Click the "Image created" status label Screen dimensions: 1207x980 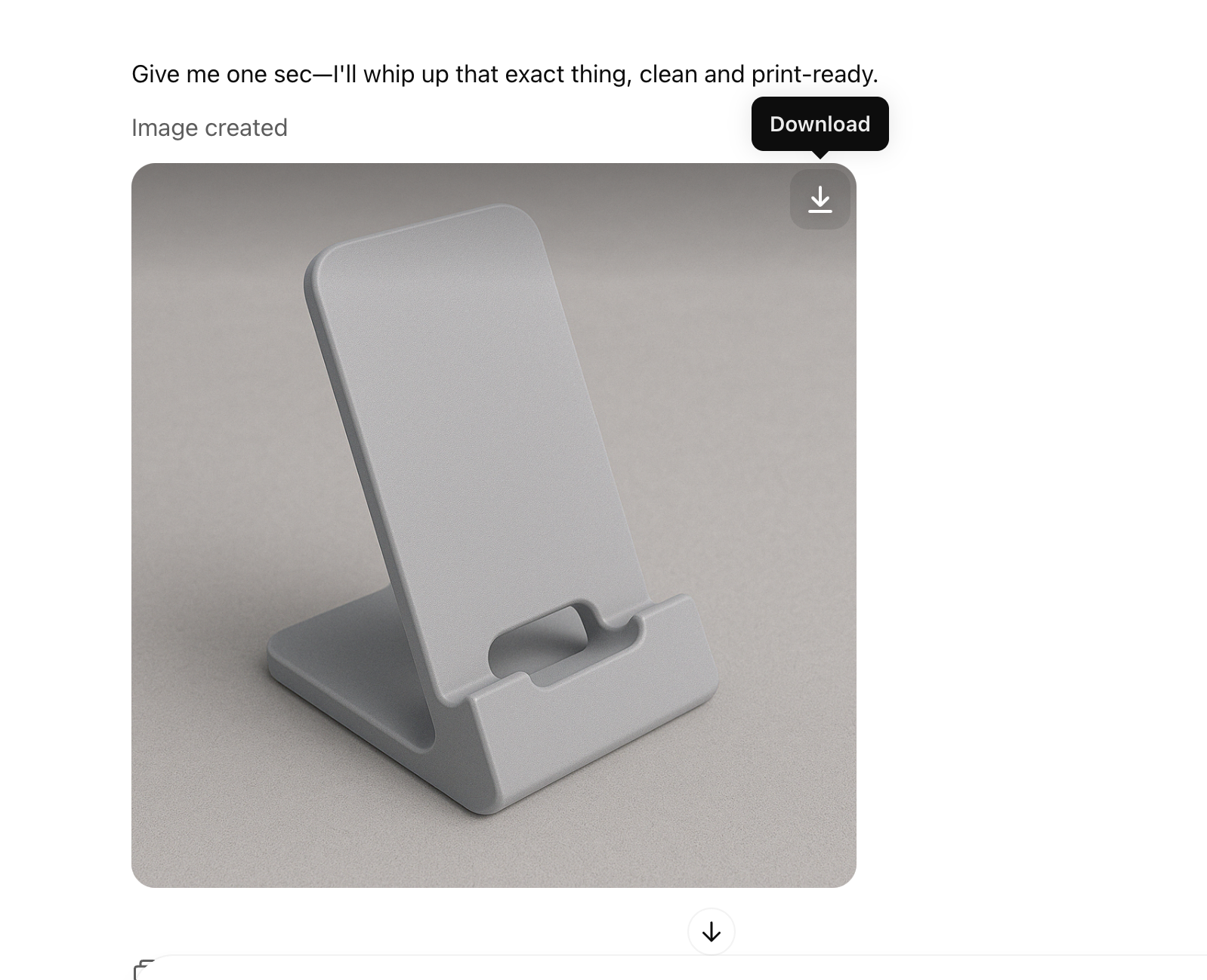(x=209, y=128)
